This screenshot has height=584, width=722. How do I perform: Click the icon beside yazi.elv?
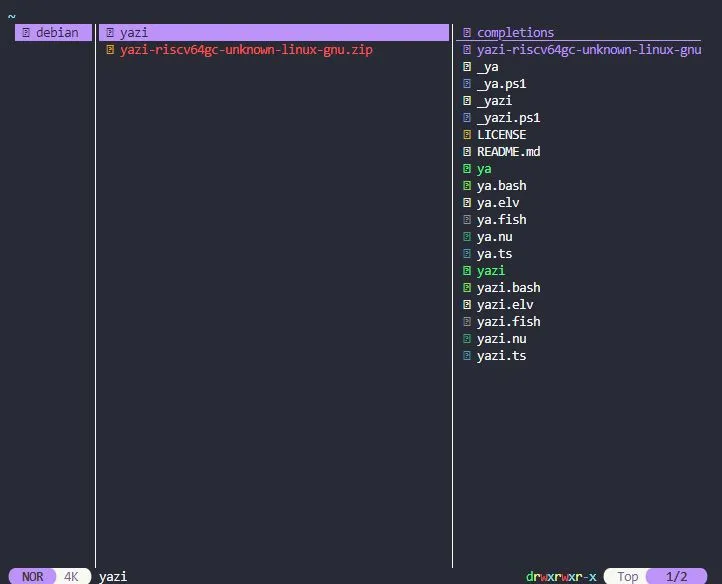[466, 305]
